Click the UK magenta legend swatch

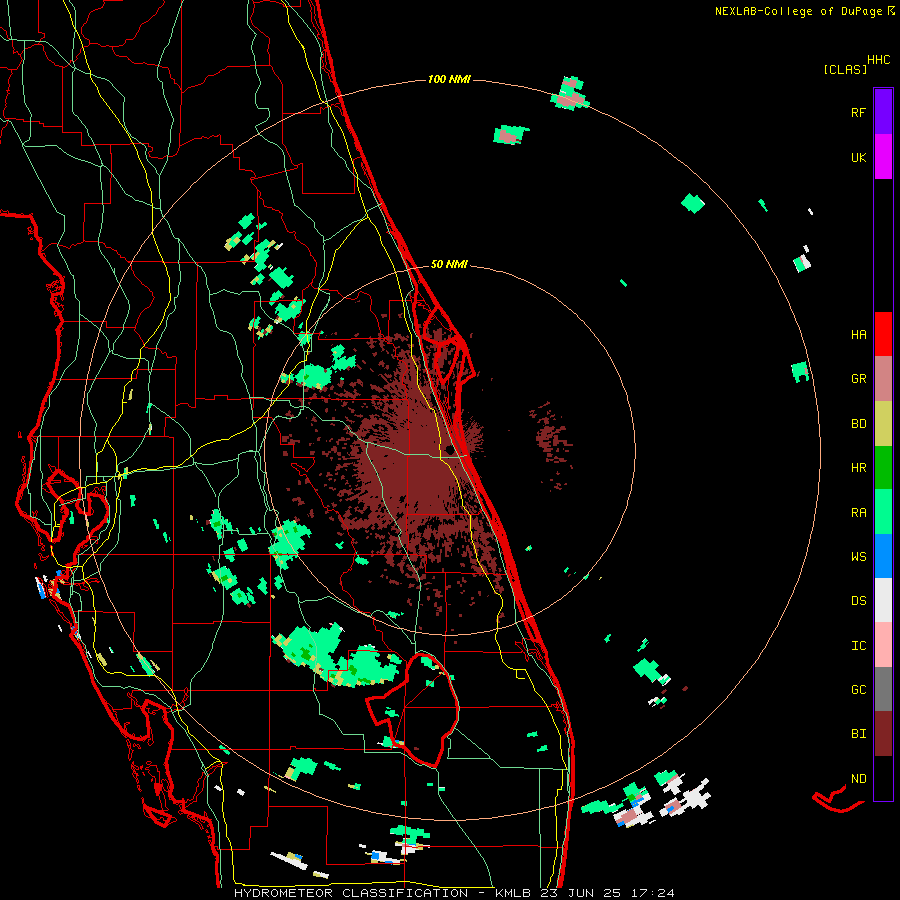[883, 157]
